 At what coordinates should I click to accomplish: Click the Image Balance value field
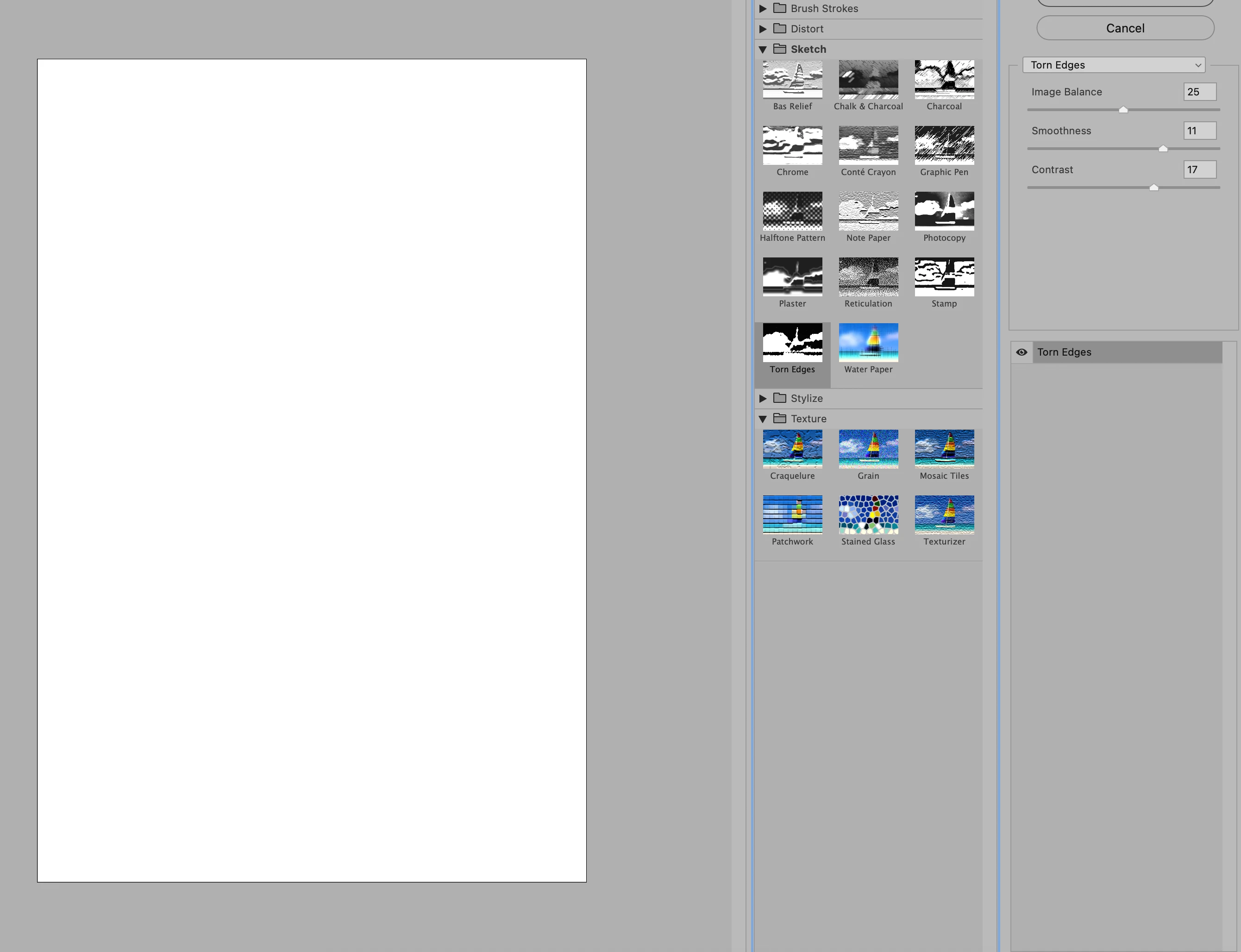[x=1199, y=92]
